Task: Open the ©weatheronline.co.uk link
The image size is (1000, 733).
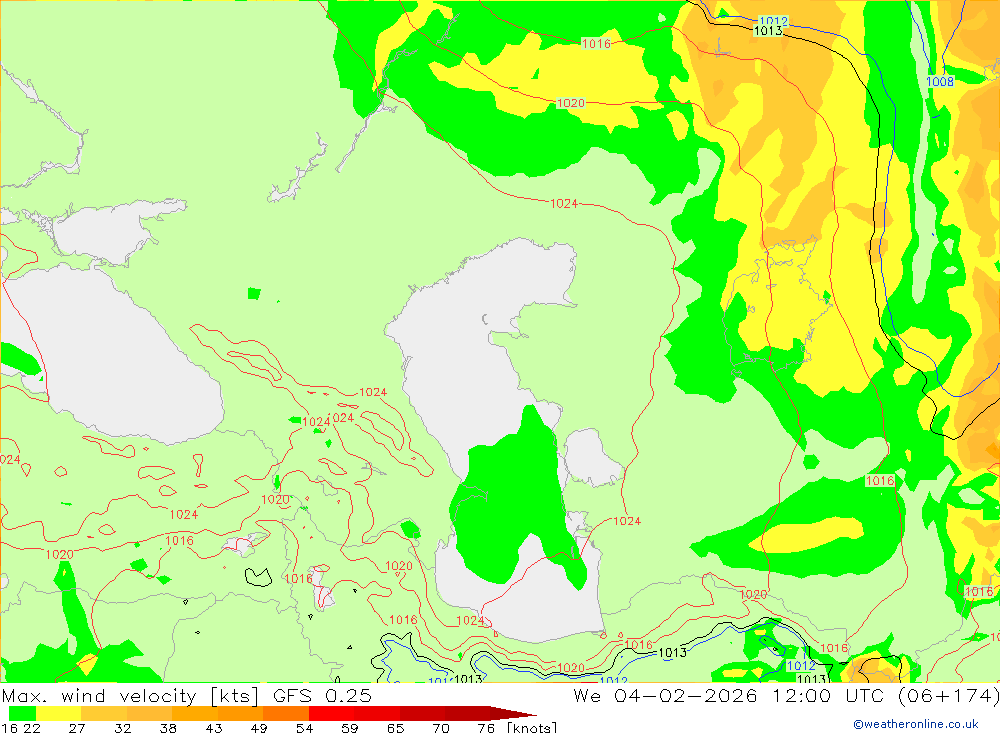Action: click(916, 724)
